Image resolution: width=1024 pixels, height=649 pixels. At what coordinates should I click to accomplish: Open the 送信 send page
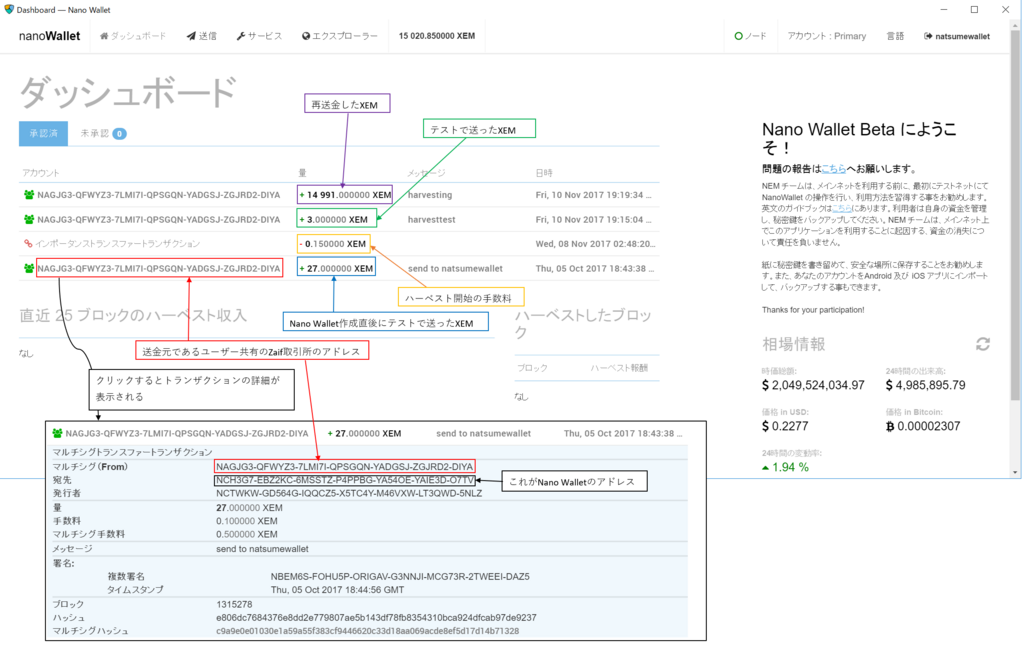(x=201, y=36)
